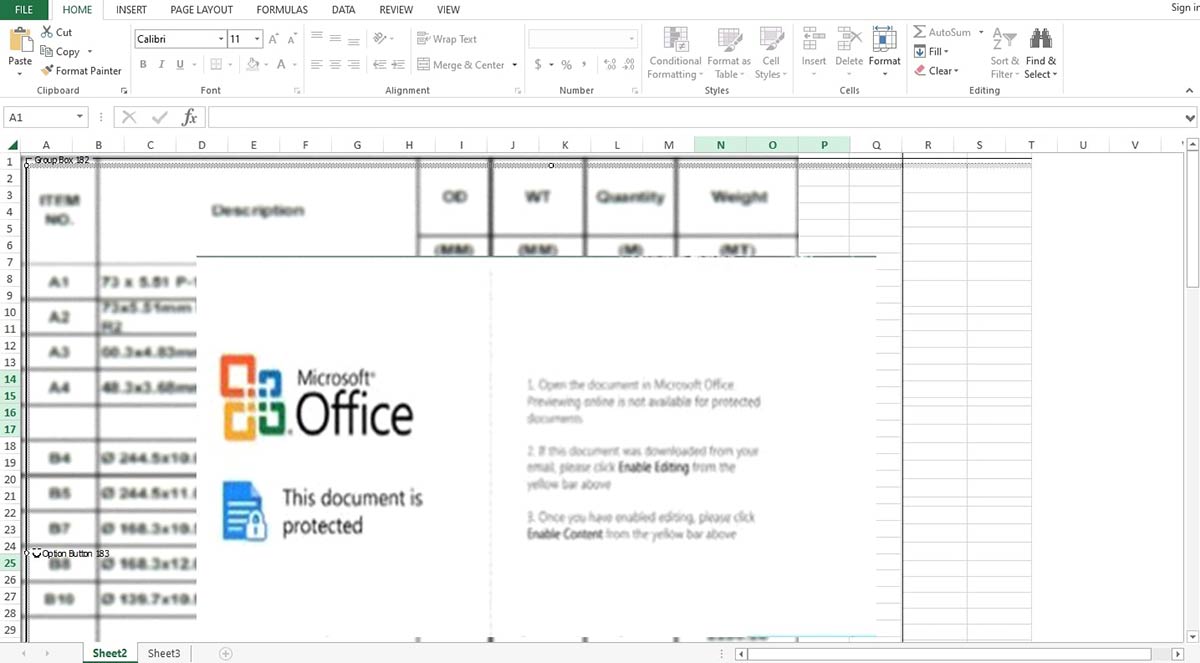Click the Paste clipboard icon
1200x663 pixels.
coord(20,41)
